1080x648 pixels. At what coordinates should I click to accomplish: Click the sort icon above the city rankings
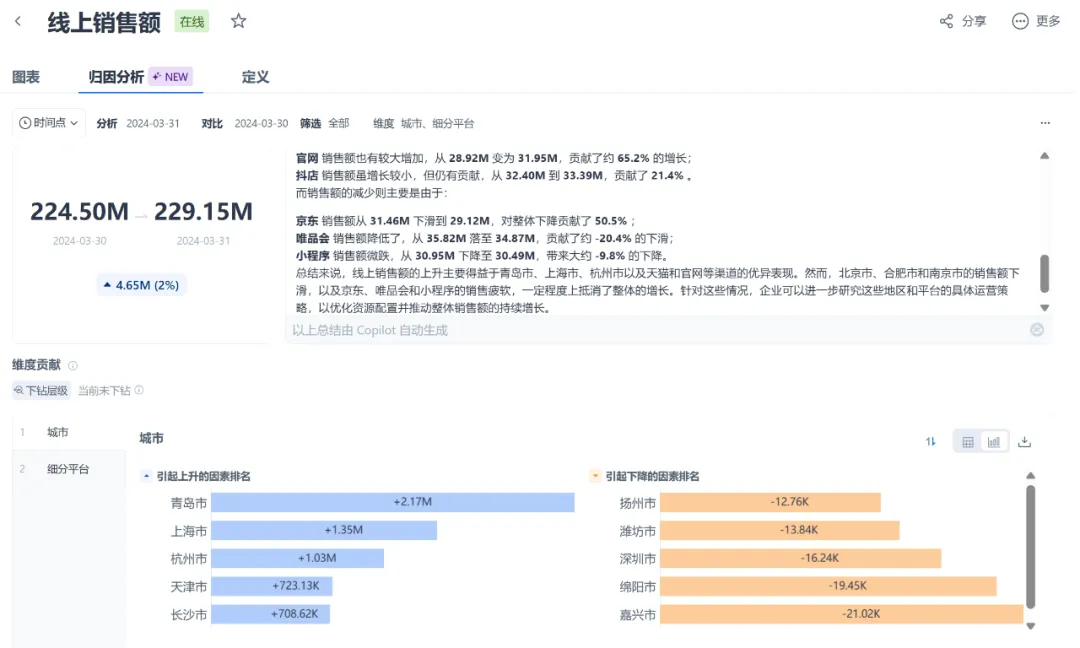coord(929,440)
